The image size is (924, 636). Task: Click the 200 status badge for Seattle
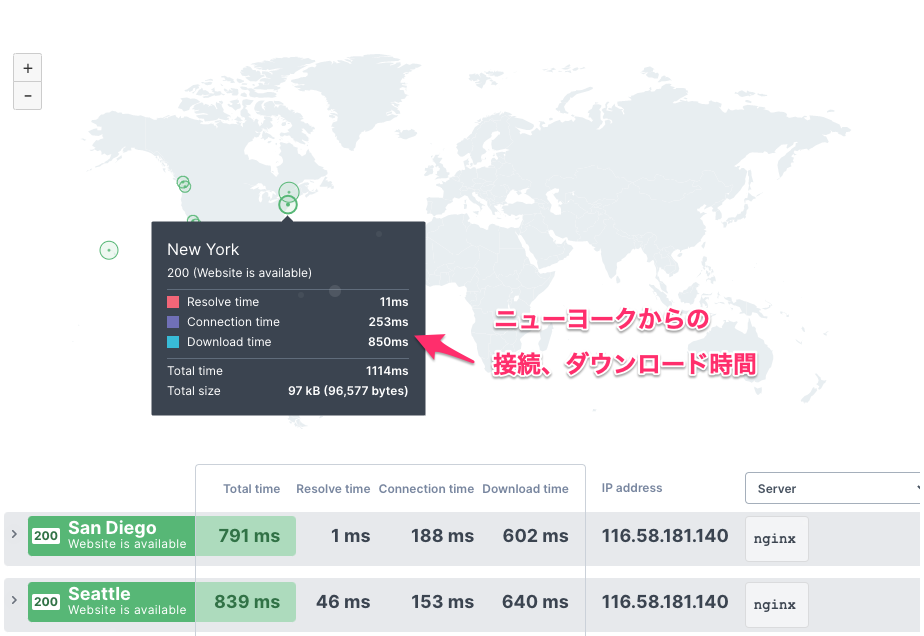46,602
